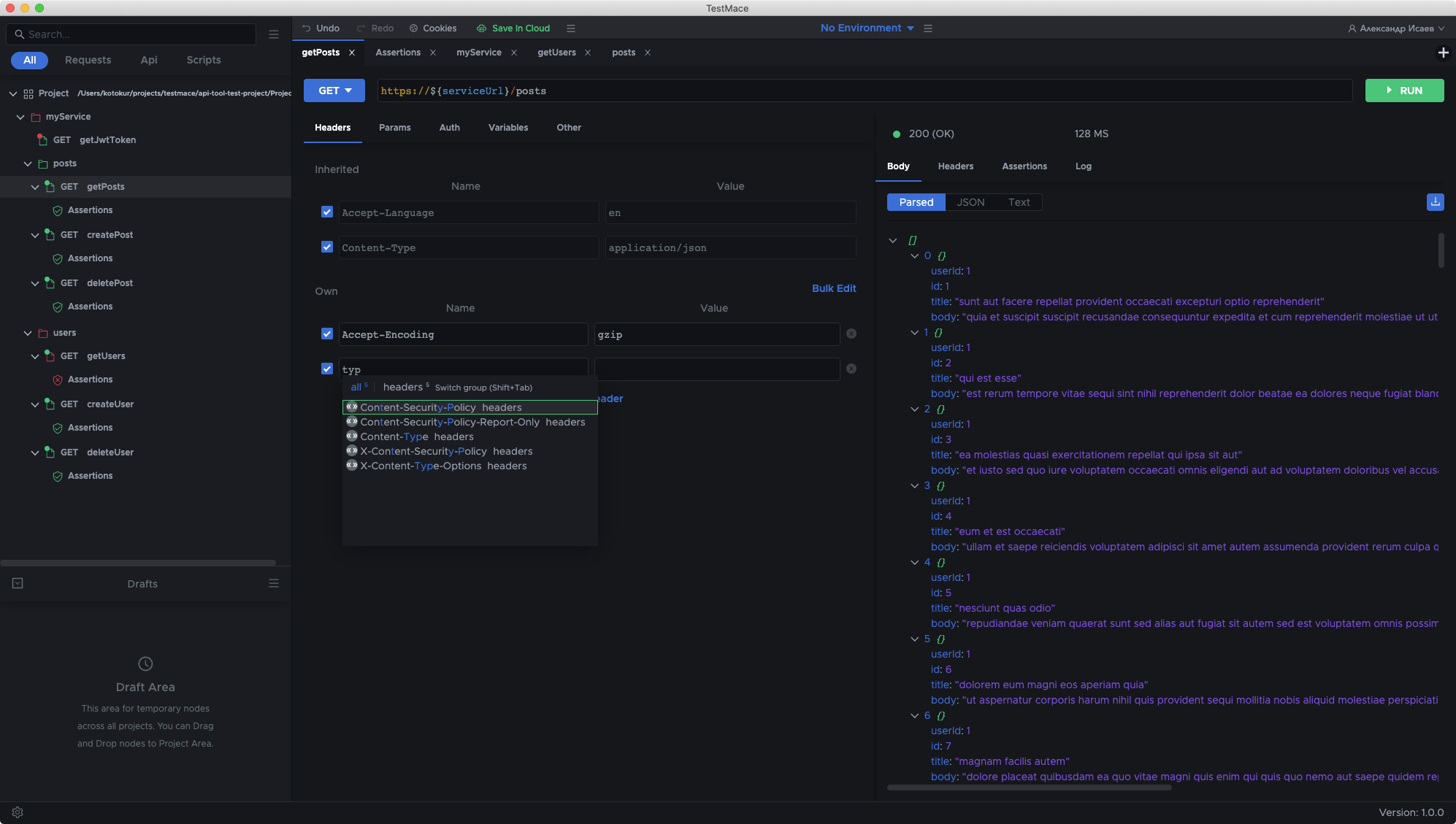Collapse the users folder in tree
Screen dimensions: 1456x824
point(28,333)
